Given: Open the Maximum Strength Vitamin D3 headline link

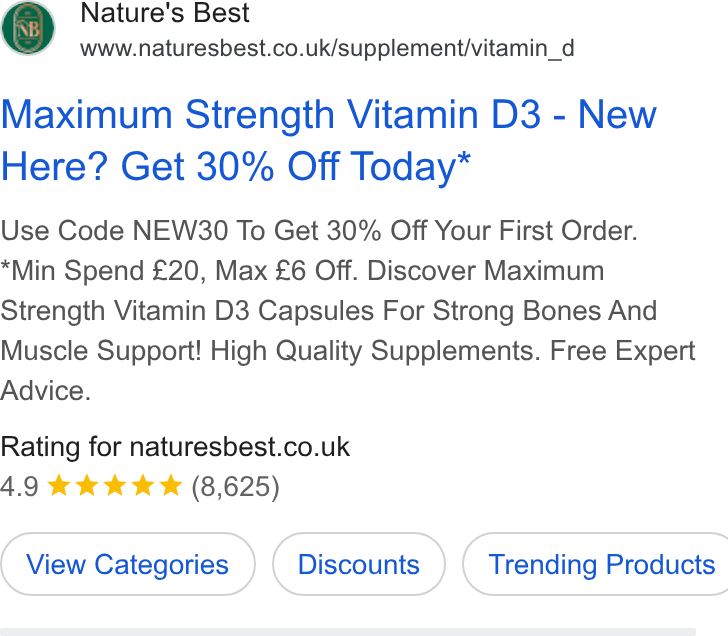Looking at the screenshot, I should click(x=329, y=141).
